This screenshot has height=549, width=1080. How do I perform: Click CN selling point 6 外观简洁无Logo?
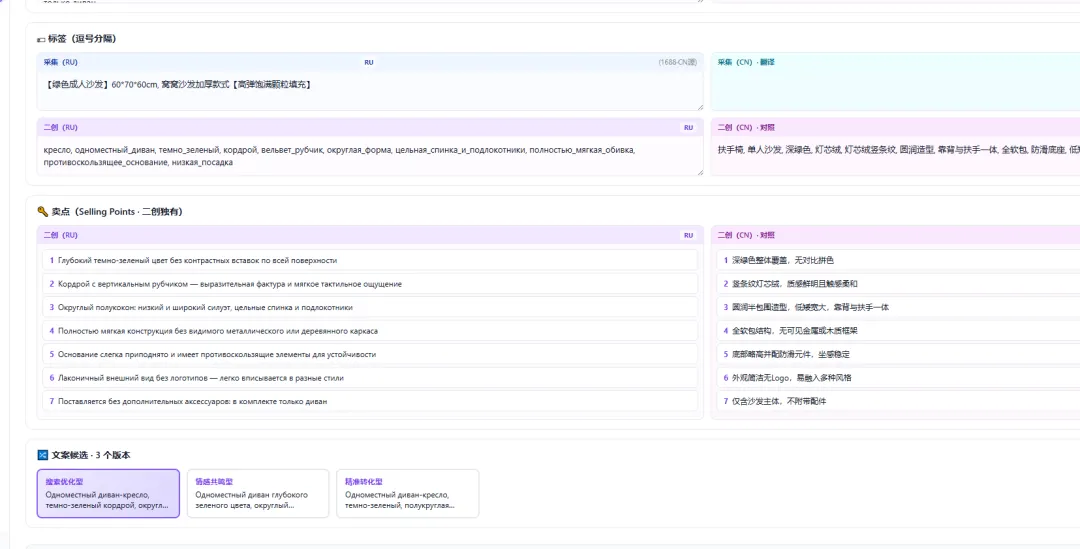point(898,377)
